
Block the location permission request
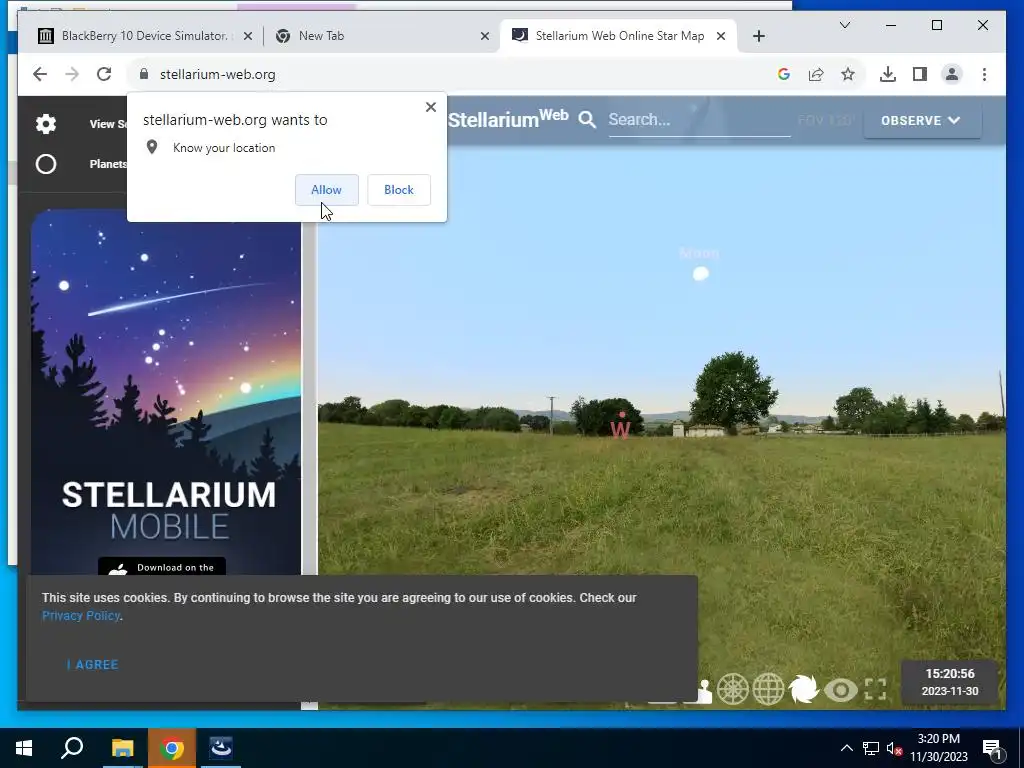[x=398, y=190]
